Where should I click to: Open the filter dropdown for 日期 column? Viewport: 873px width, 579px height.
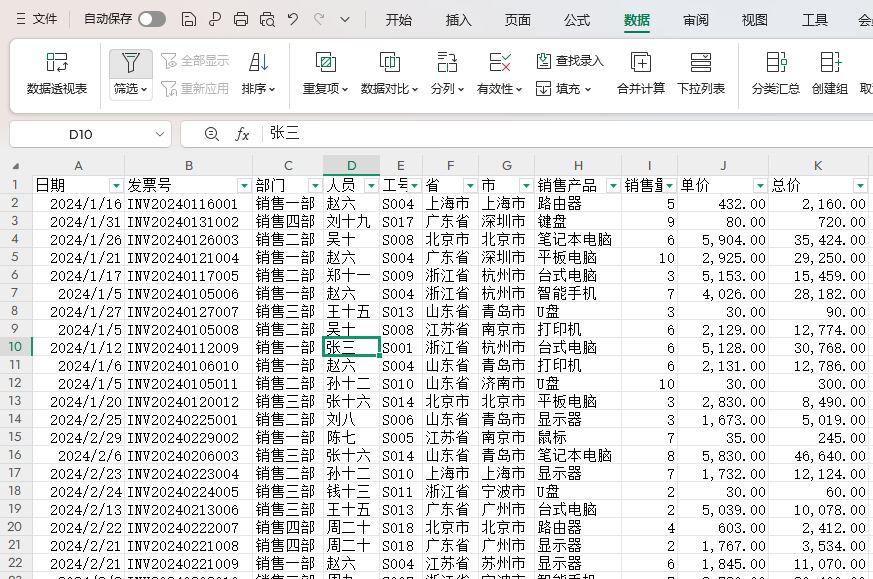pyautogui.click(x=116, y=186)
